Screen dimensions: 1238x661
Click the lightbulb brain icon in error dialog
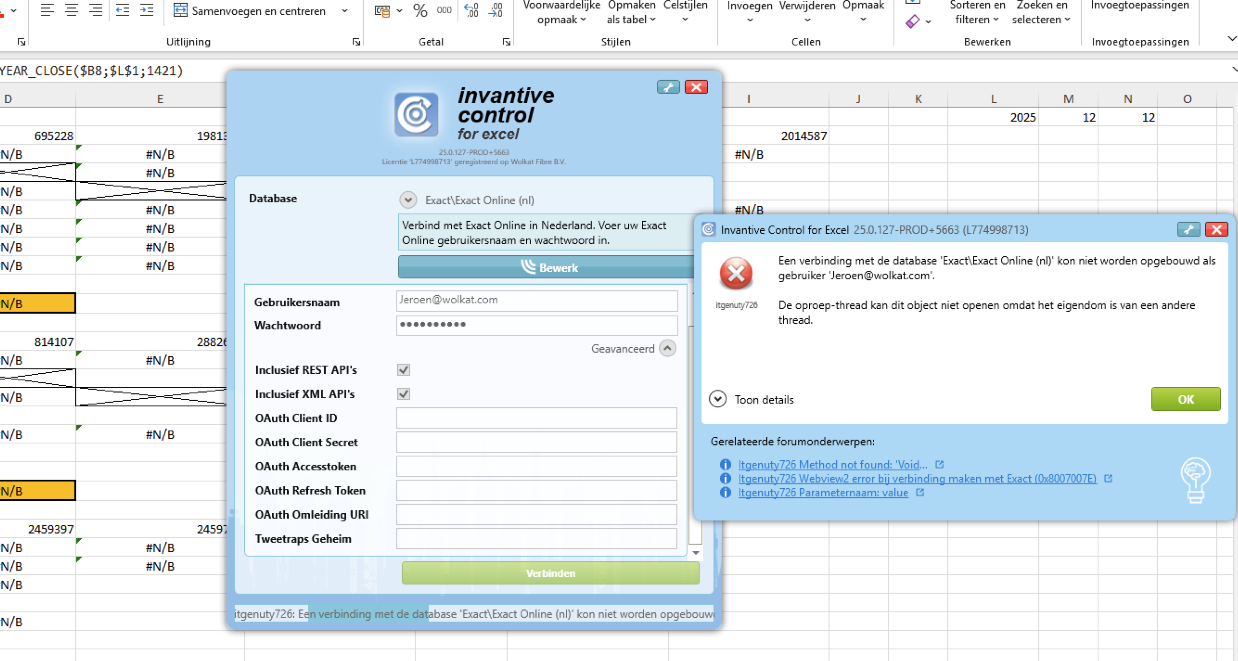coord(1195,478)
